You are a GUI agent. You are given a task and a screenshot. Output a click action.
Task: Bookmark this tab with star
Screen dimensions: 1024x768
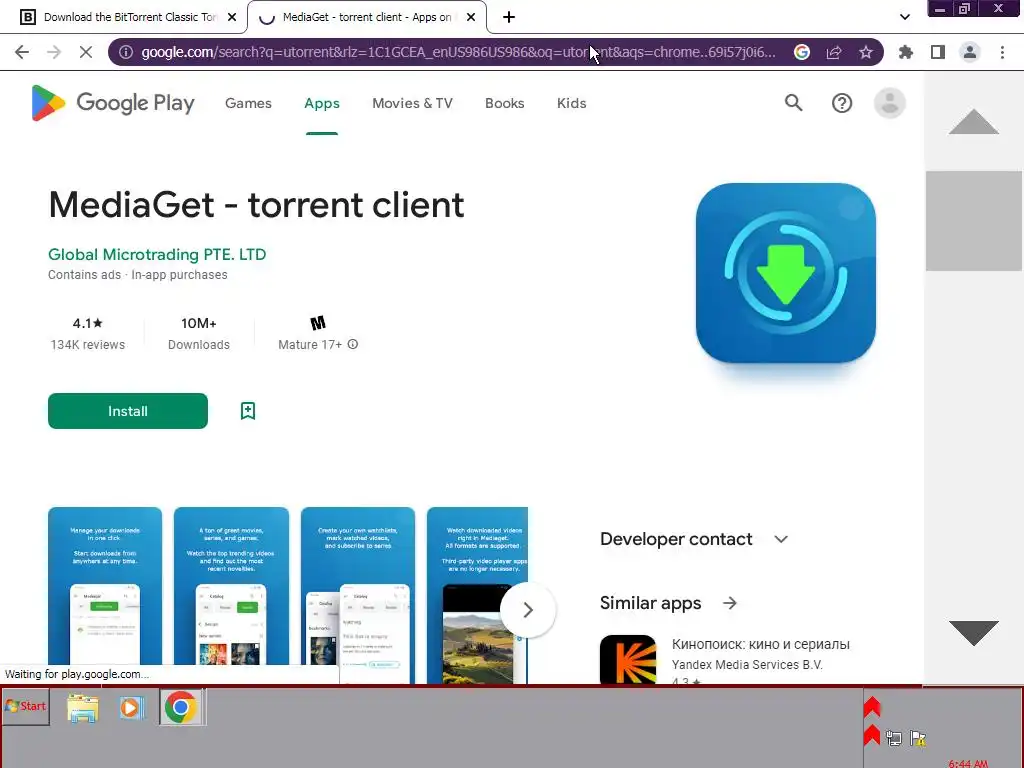[x=866, y=52]
